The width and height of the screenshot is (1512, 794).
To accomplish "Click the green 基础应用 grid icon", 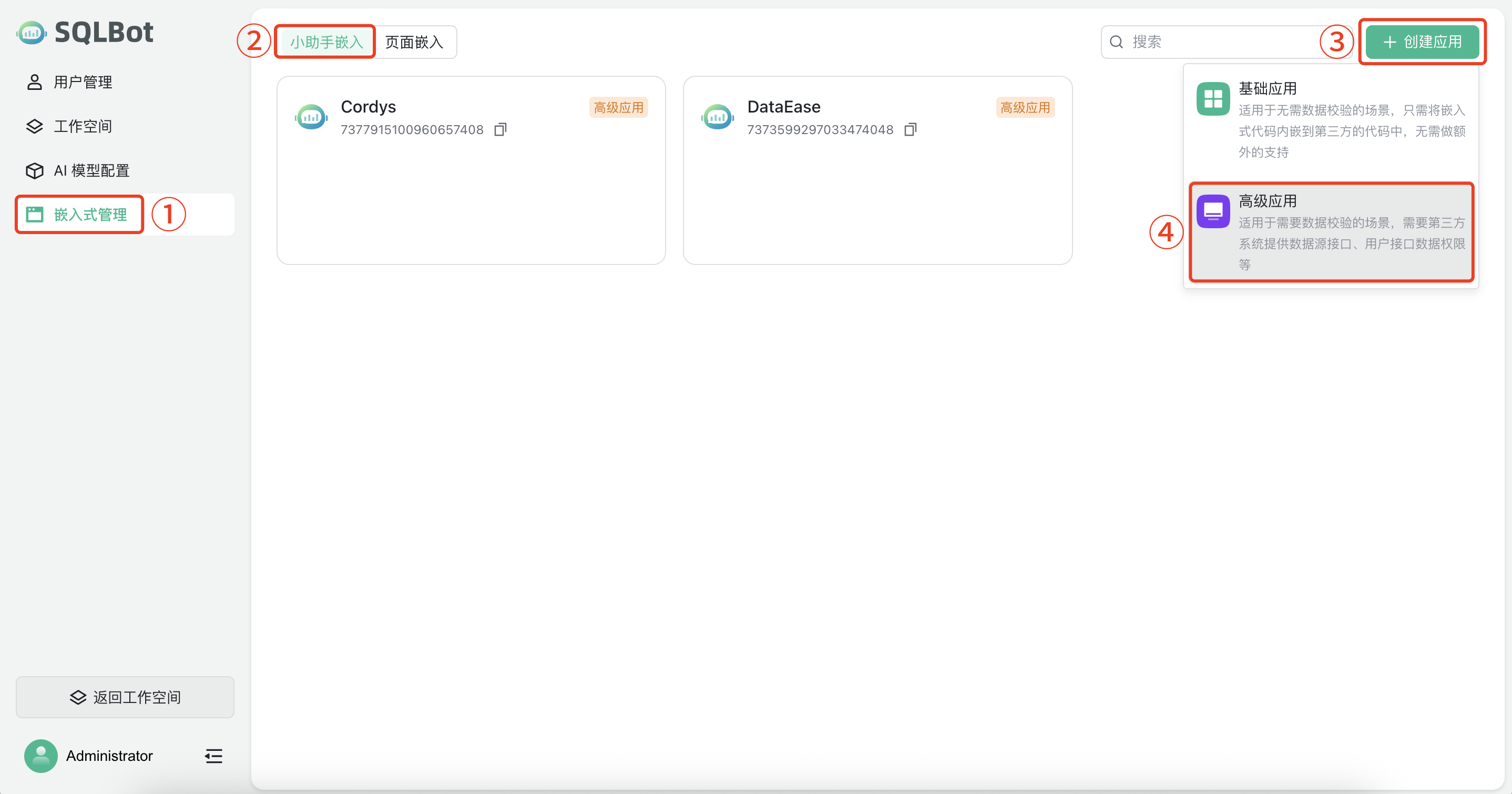I will [1213, 99].
